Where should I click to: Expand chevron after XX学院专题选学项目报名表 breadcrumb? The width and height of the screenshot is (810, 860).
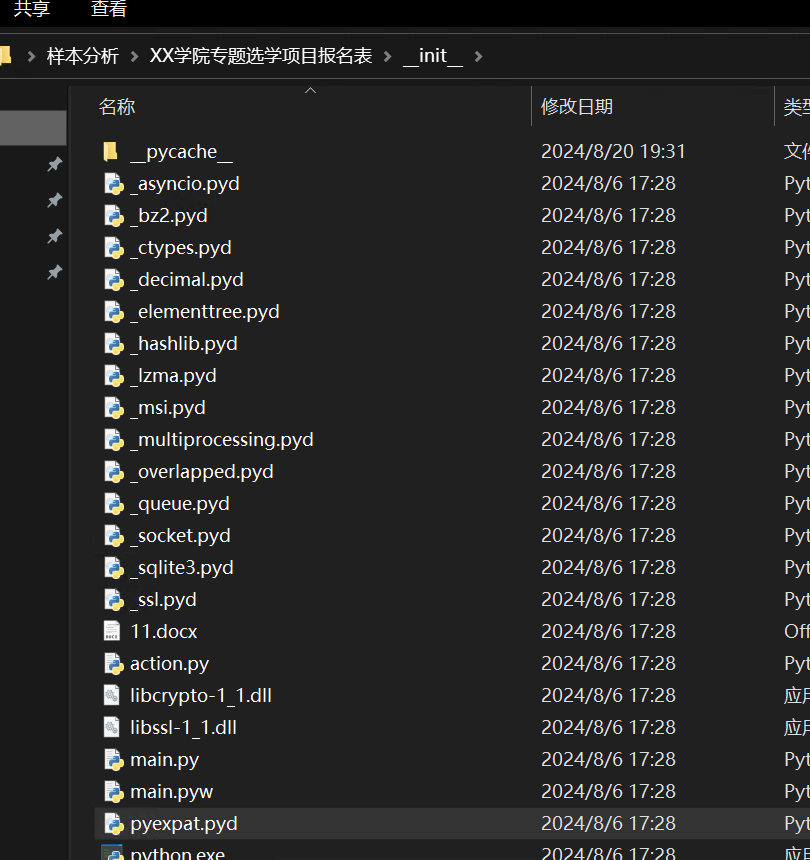pyautogui.click(x=387, y=56)
